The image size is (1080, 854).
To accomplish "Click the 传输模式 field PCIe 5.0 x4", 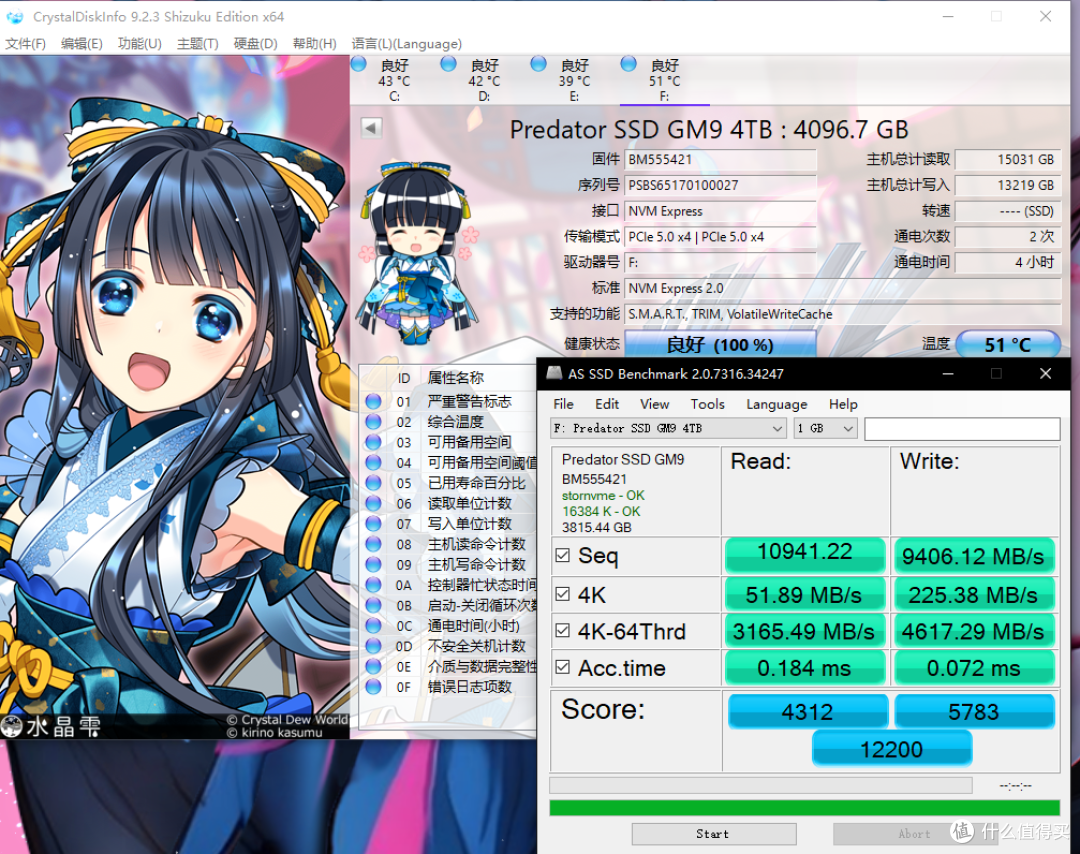I will [x=720, y=237].
